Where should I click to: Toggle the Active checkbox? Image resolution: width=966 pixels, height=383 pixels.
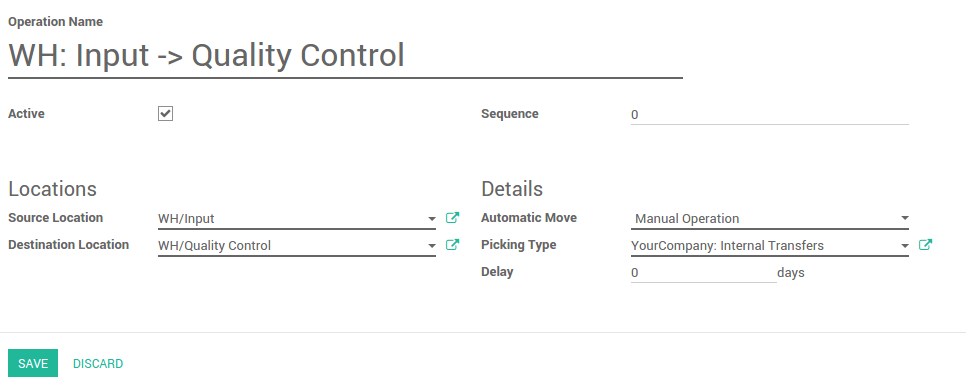coord(165,113)
